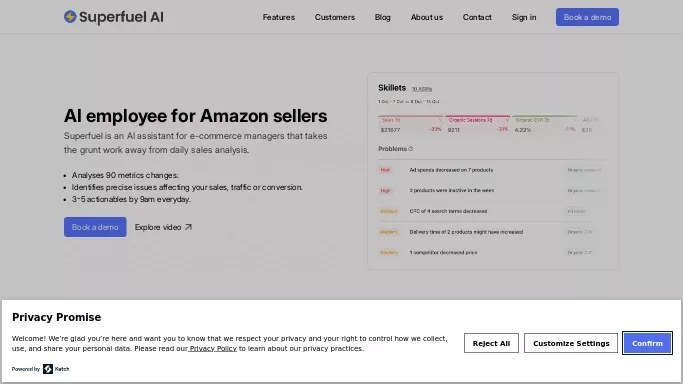Expand the Sales 7d metric dropdown
This screenshot has width=683, height=384.
tap(440, 120)
